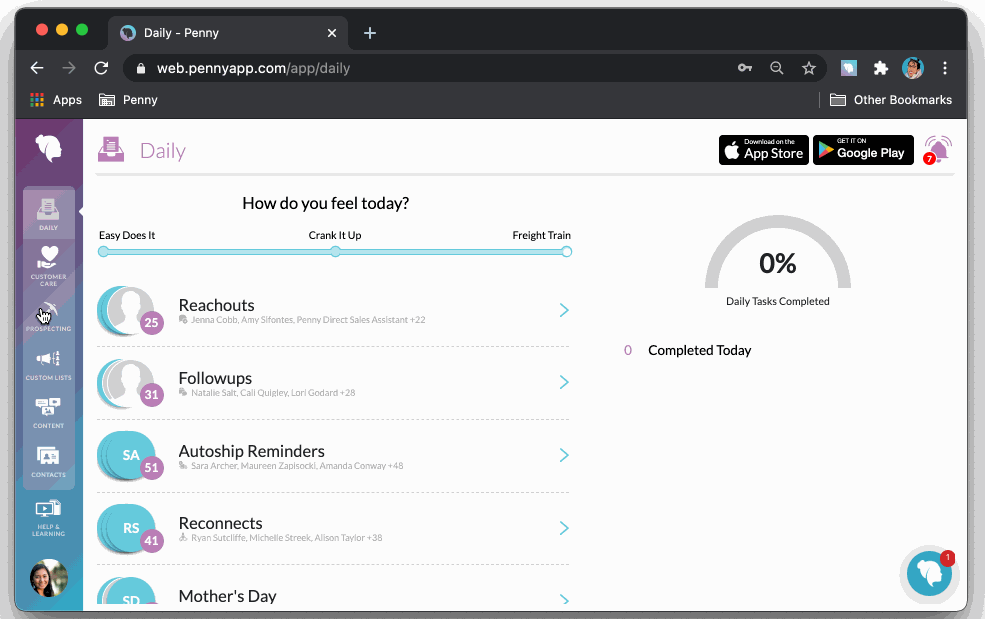Viewport: 985px width, 619px height.
Task: Open Custom Lists in sidebar
Action: coord(48,365)
